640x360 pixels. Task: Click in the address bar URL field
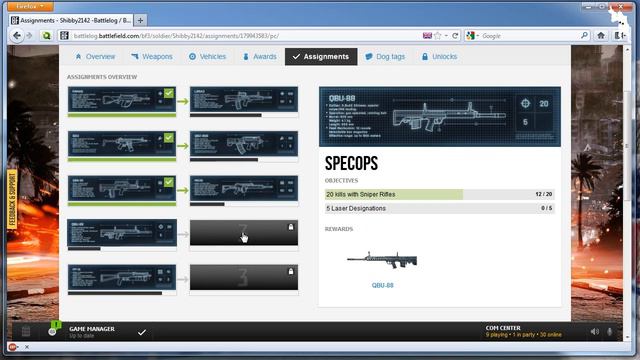pos(246,36)
